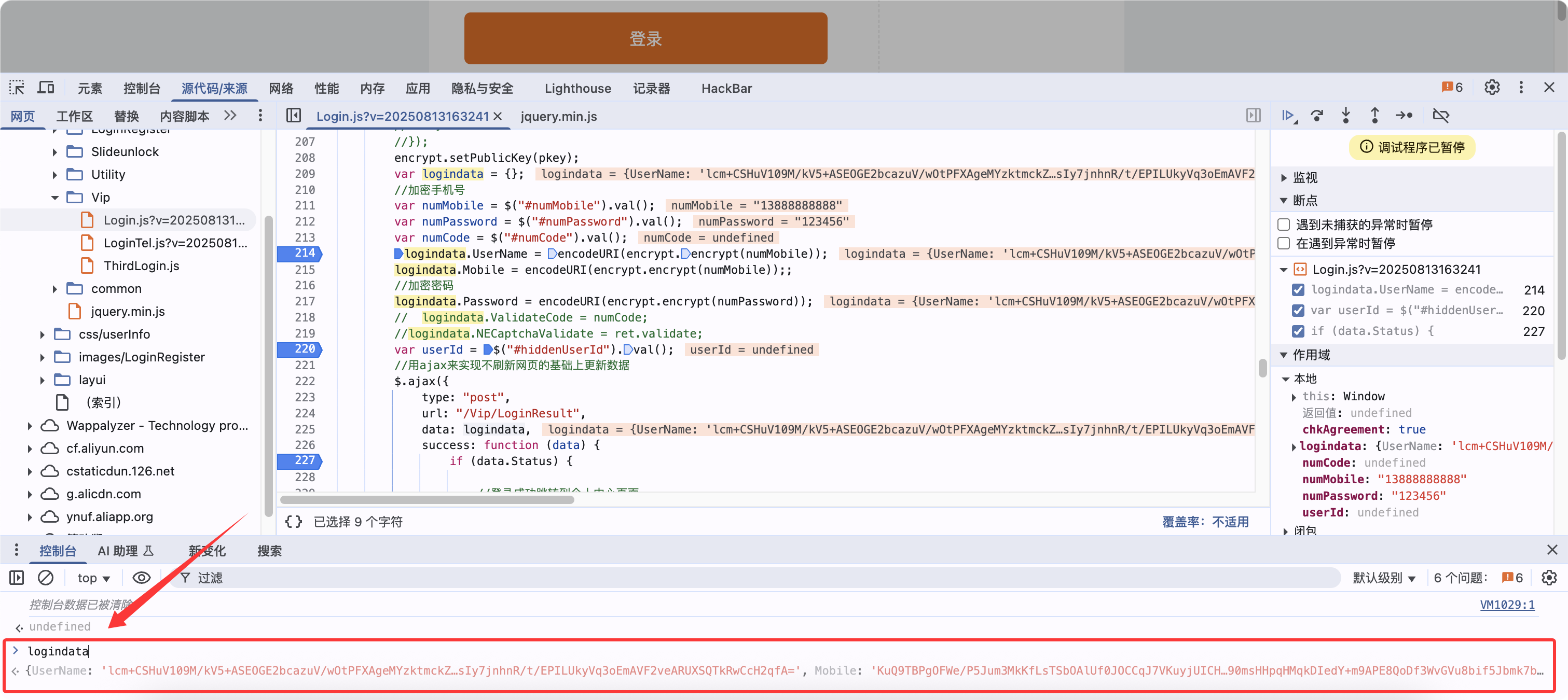
Task: Click the inspect element picker icon
Action: [17, 88]
